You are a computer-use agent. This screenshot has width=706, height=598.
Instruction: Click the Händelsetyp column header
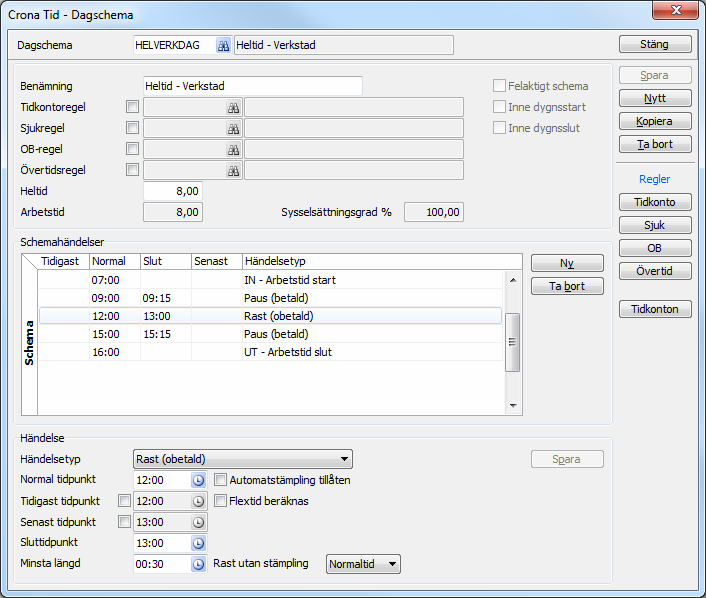tap(382, 262)
